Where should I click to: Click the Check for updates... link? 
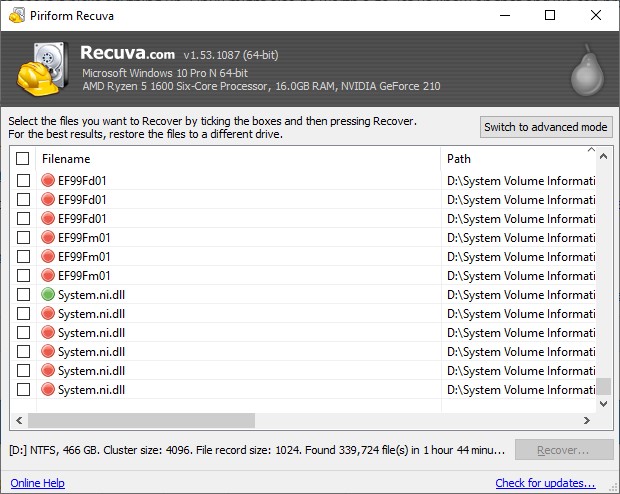click(545, 483)
